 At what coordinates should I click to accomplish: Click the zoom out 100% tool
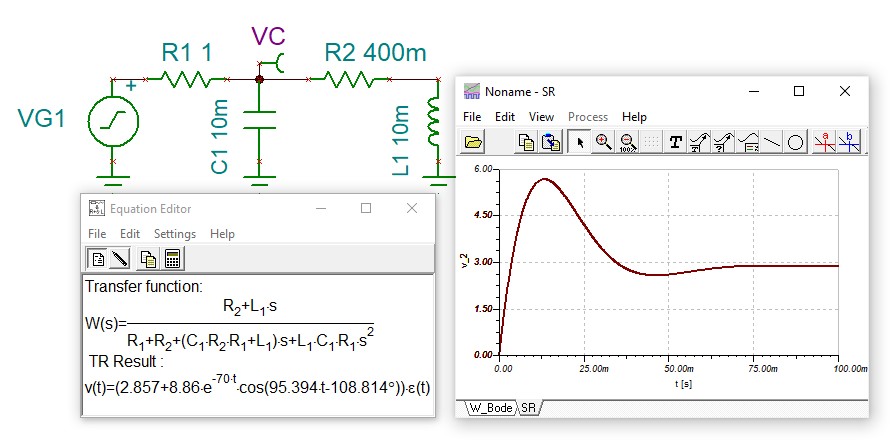[x=627, y=142]
